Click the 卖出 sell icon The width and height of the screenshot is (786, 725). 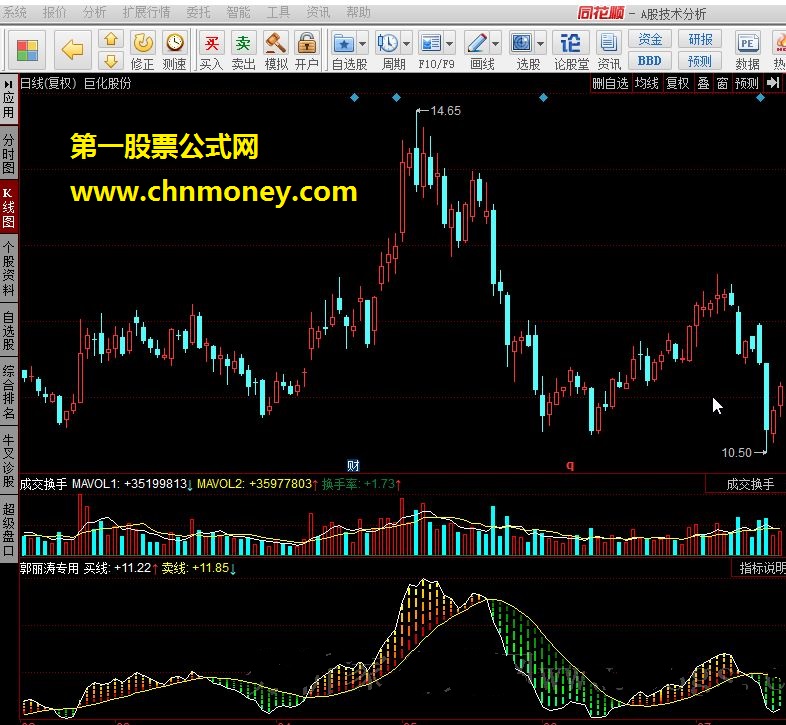click(243, 50)
